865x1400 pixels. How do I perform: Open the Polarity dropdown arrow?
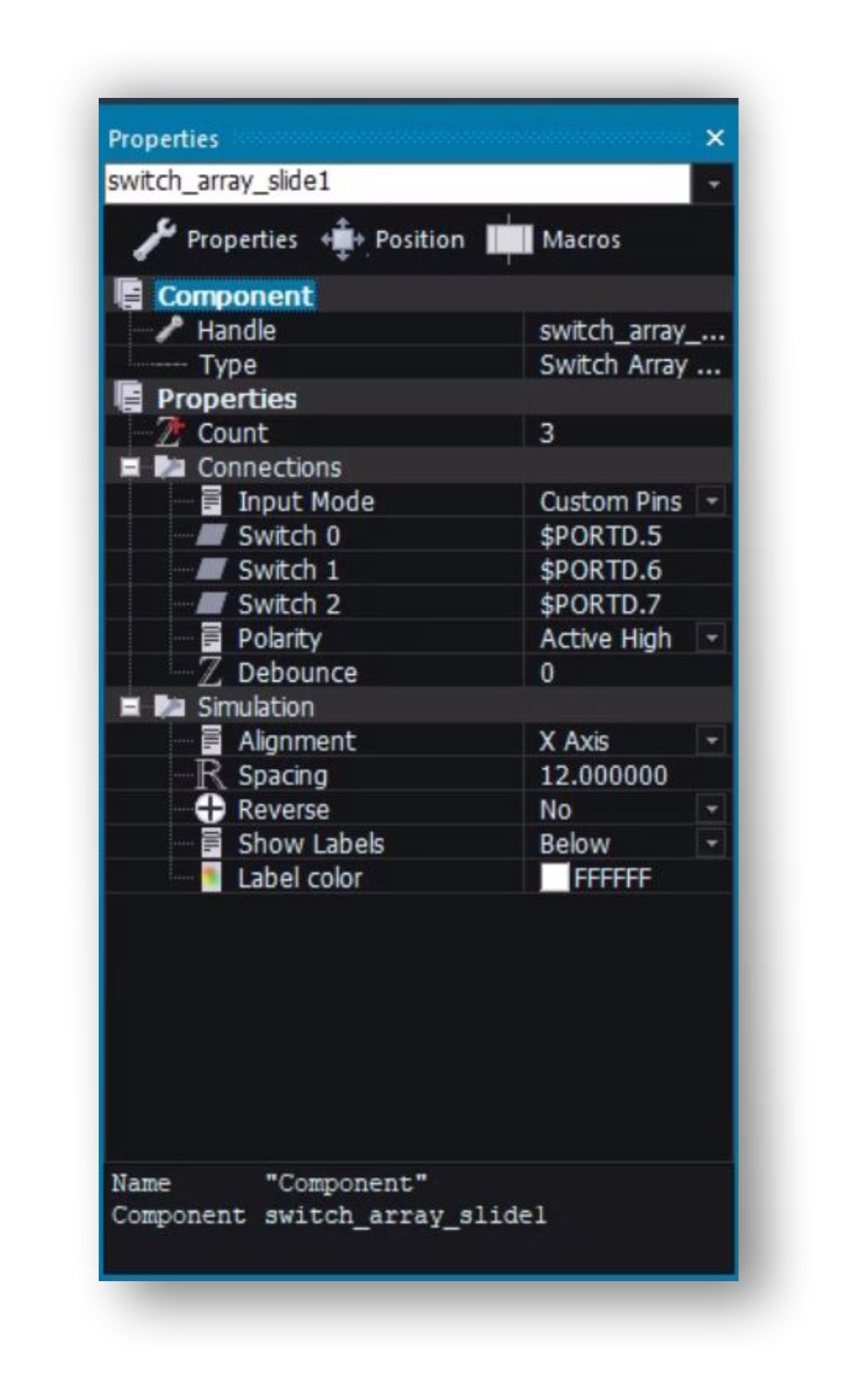point(711,638)
